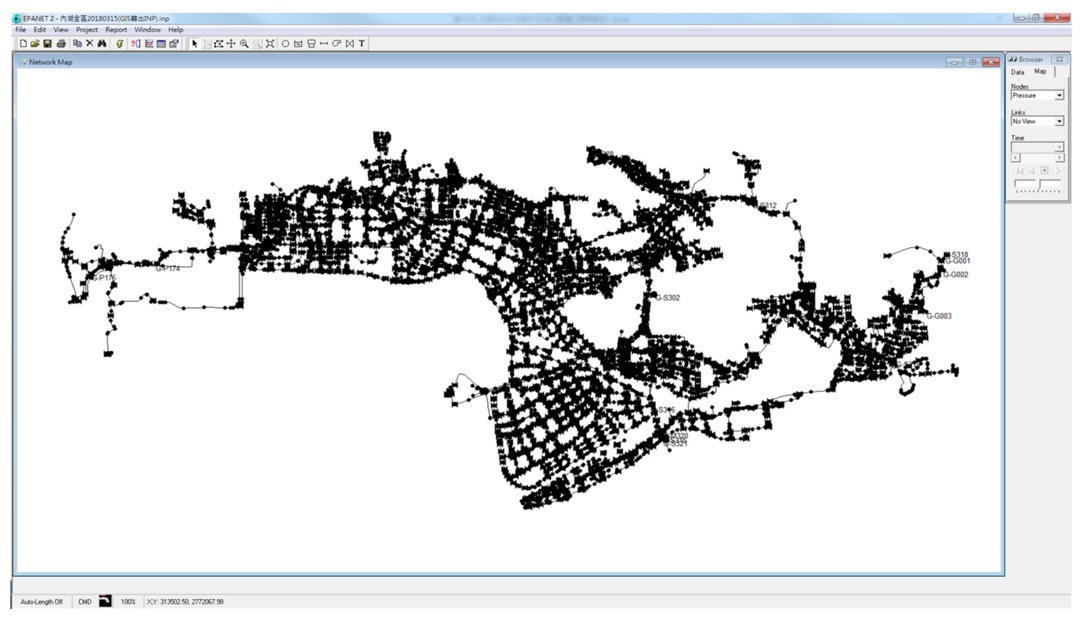Switch to the Map tab in Browser
This screenshot has width=1082, height=621.
click(x=1040, y=71)
